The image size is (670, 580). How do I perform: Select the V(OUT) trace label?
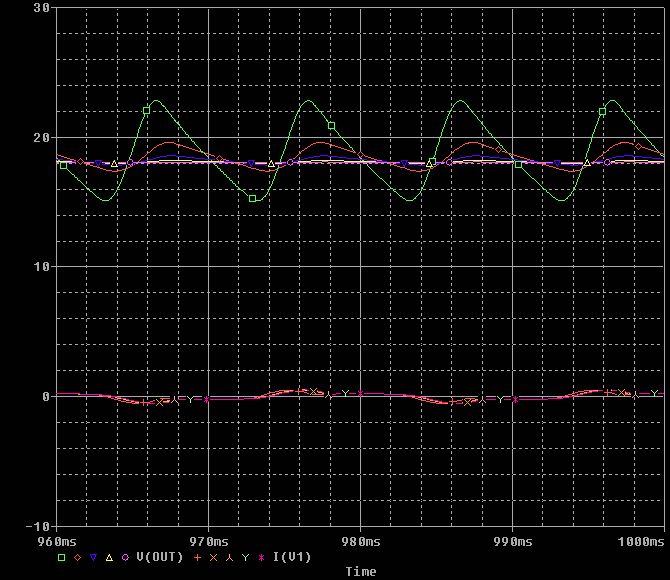tap(159, 557)
